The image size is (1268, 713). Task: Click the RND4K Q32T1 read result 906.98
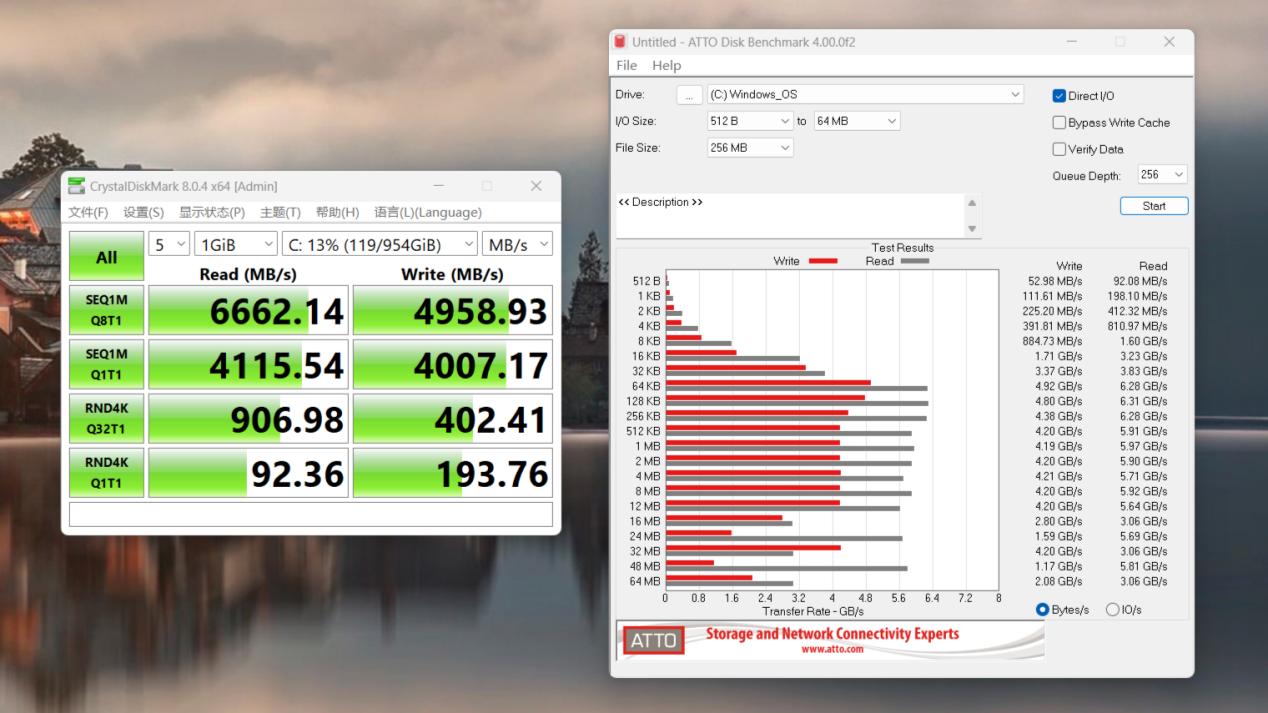click(248, 418)
